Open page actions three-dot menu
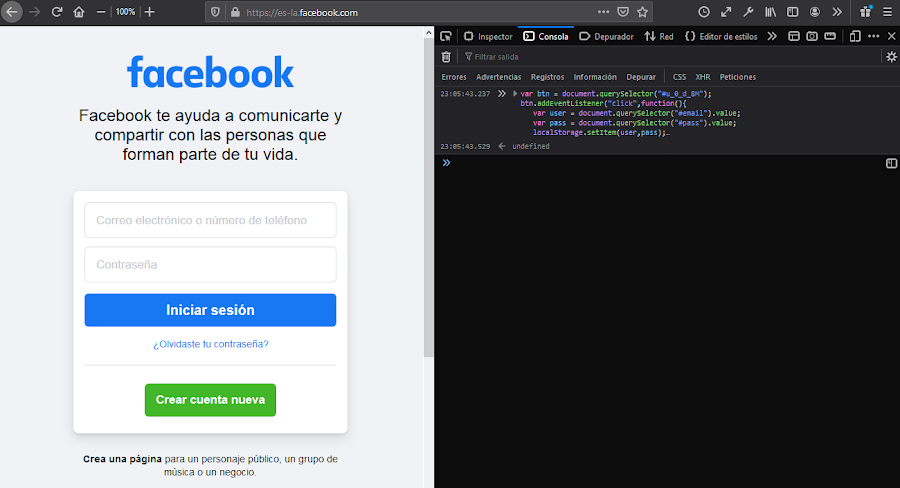This screenshot has width=900, height=488. [x=603, y=12]
